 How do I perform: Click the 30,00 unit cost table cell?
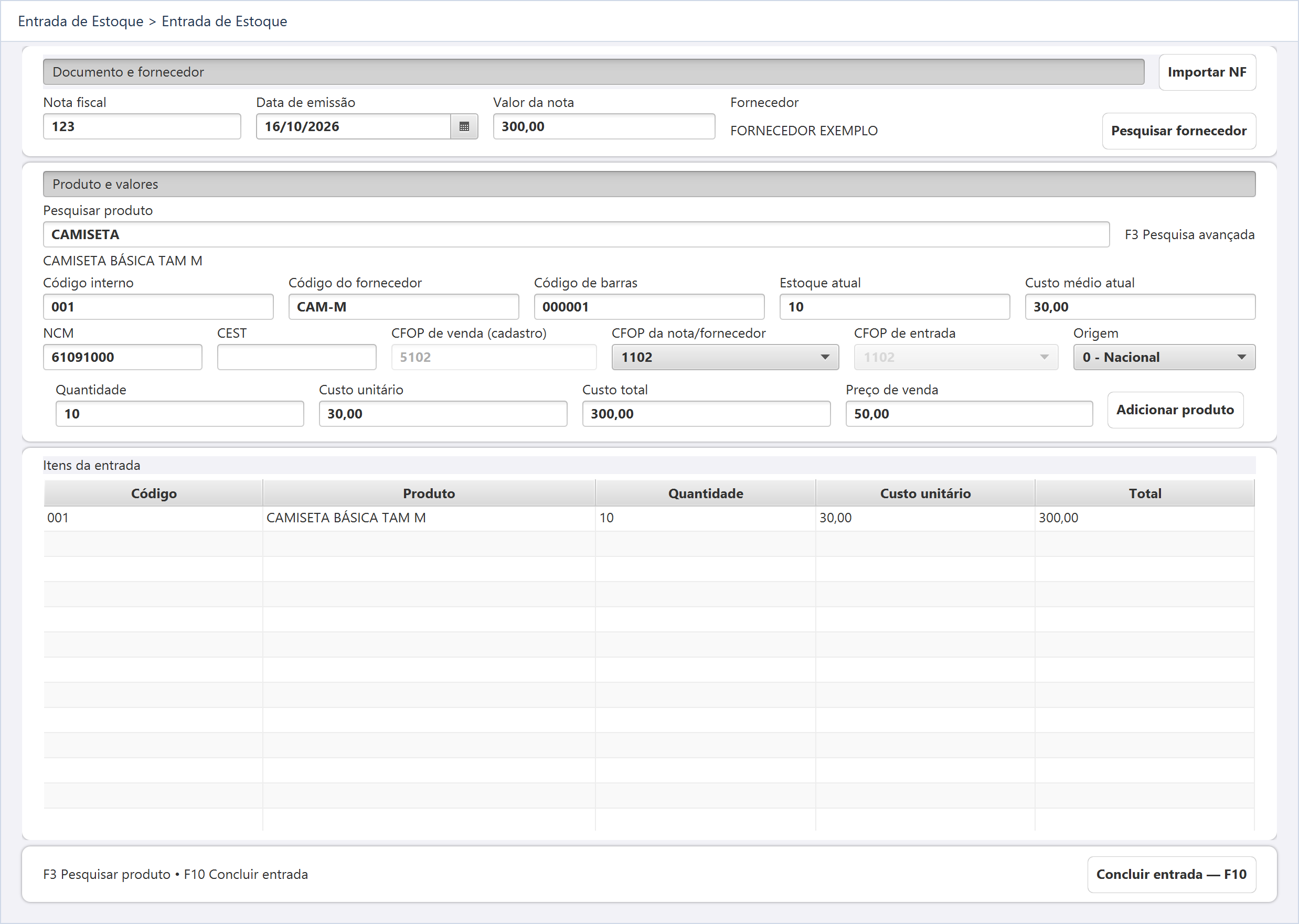point(925,518)
